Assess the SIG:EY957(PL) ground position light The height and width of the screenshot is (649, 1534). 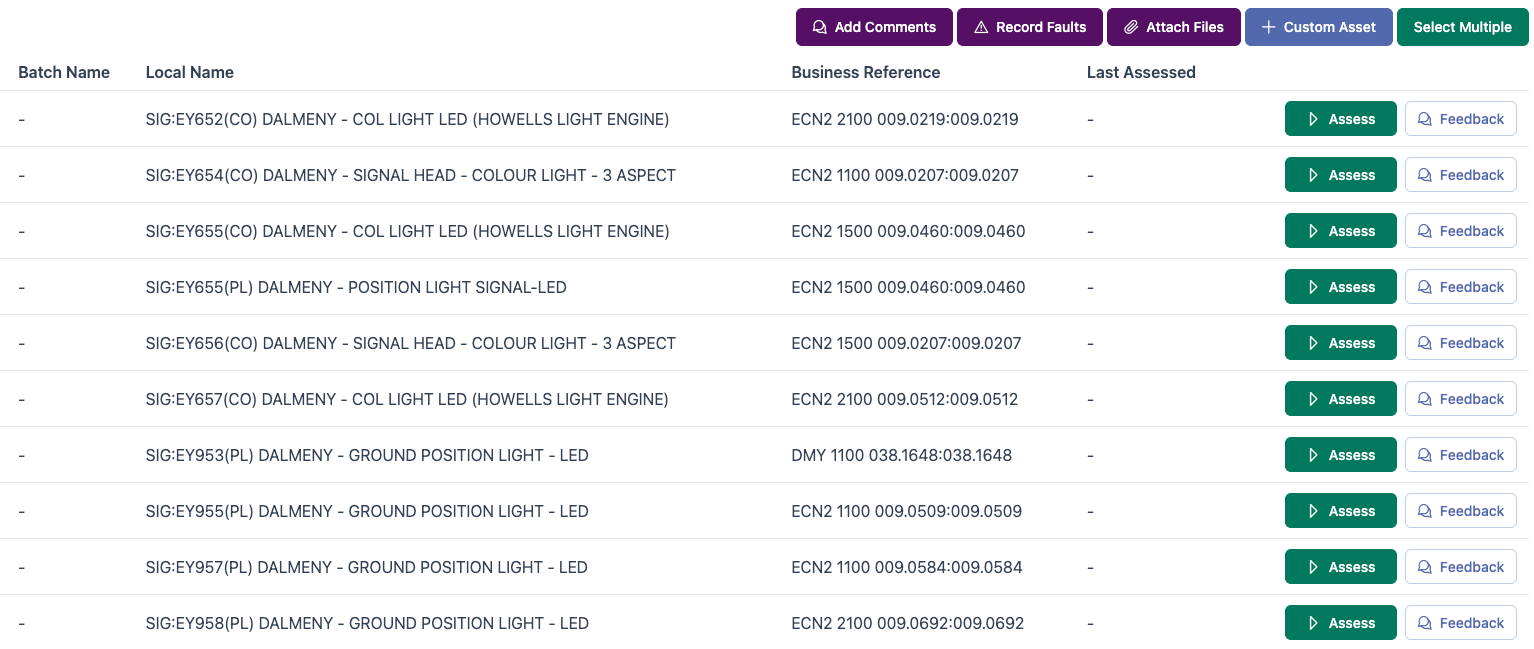(x=1340, y=567)
